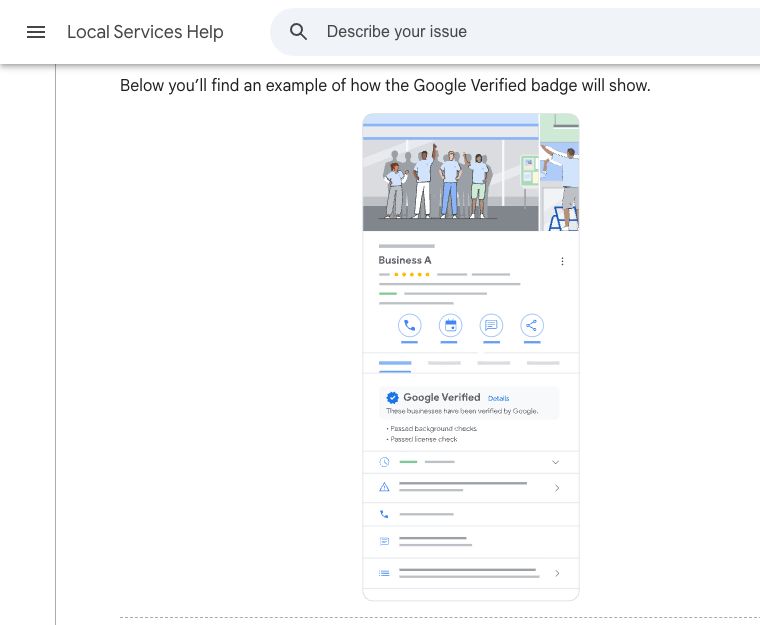The image size is (760, 625).
Task: Click the phone call icon in example
Action: 410,325
